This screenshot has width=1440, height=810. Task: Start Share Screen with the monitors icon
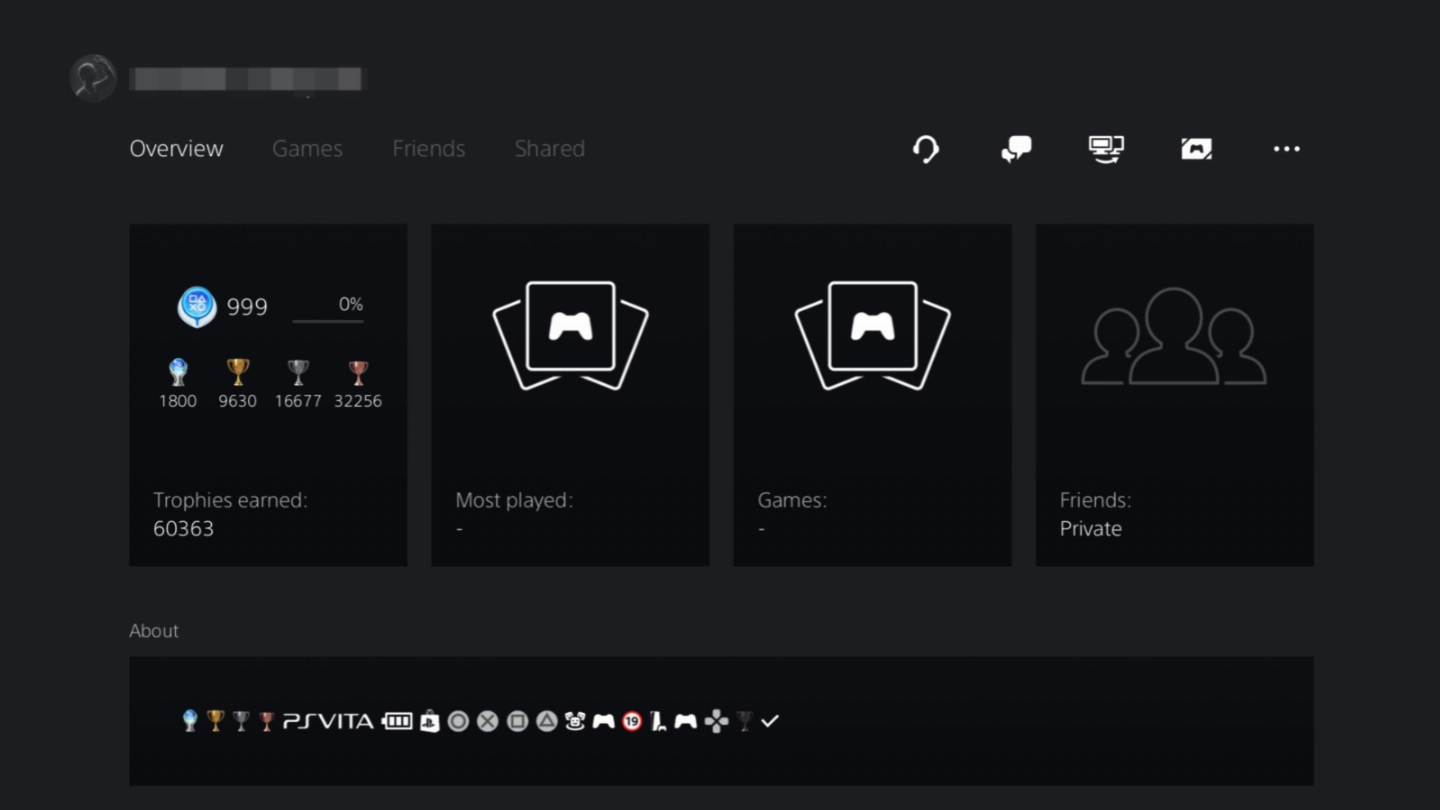coord(1106,149)
